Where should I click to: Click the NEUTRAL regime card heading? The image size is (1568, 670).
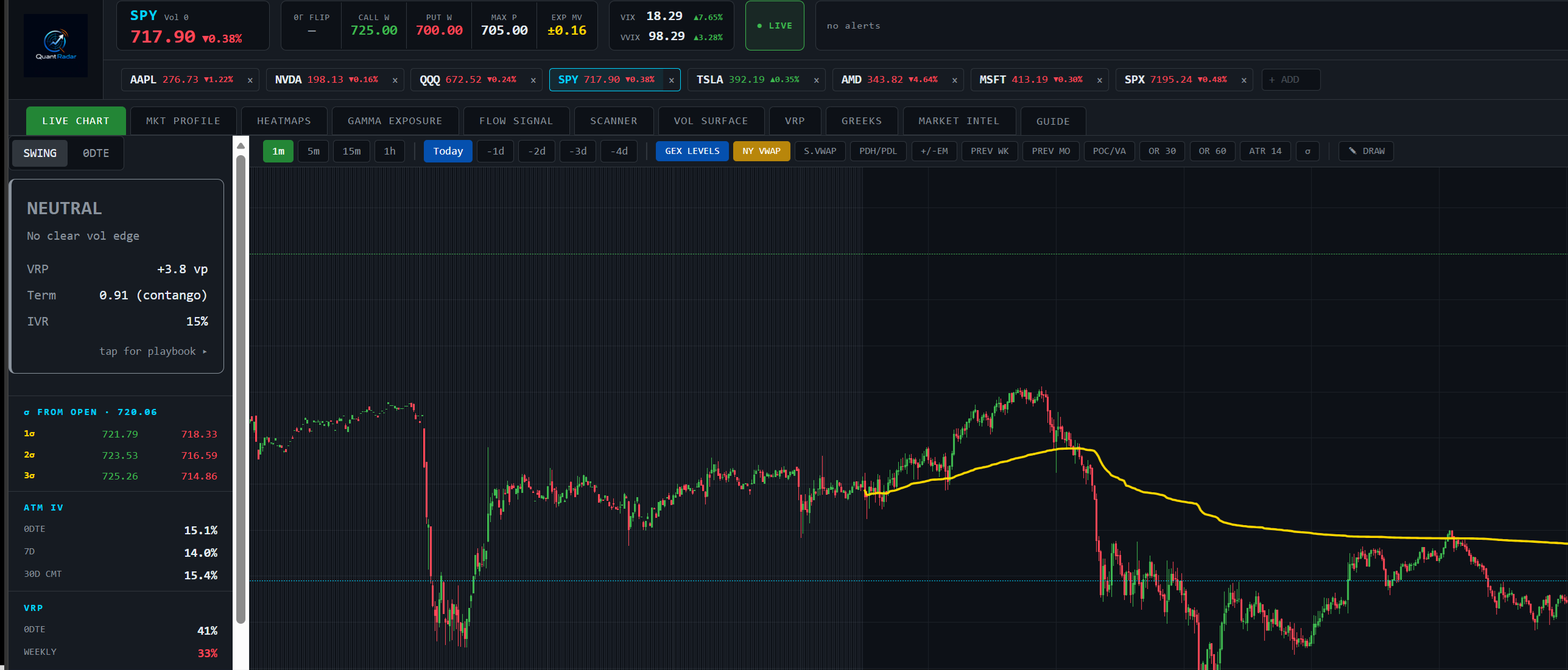(x=64, y=209)
